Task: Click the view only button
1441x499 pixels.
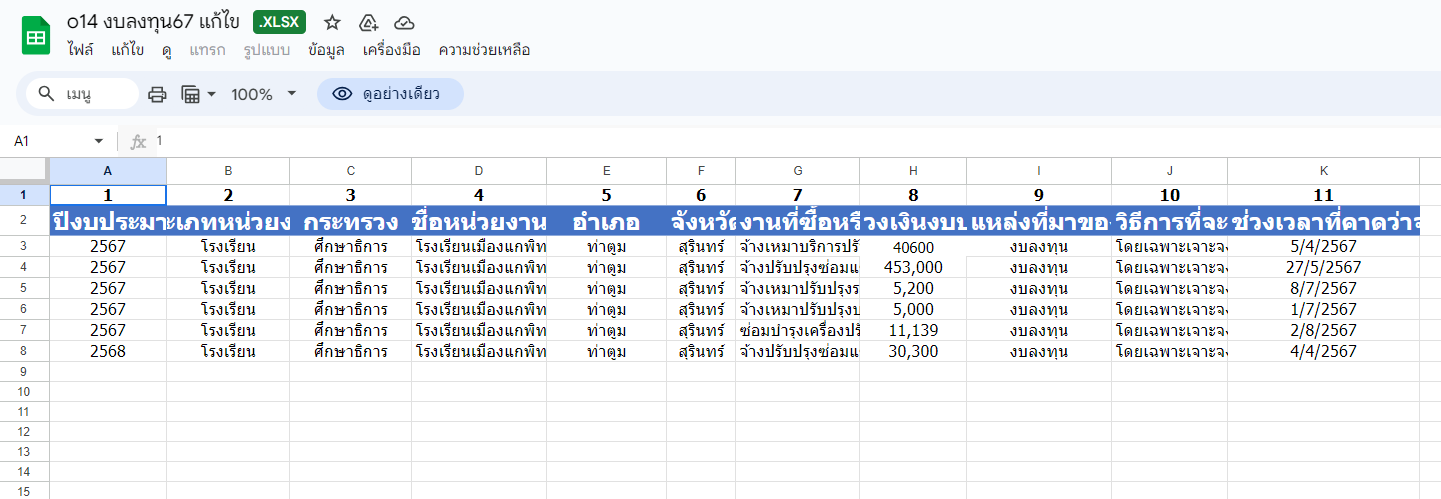Action: pos(390,94)
